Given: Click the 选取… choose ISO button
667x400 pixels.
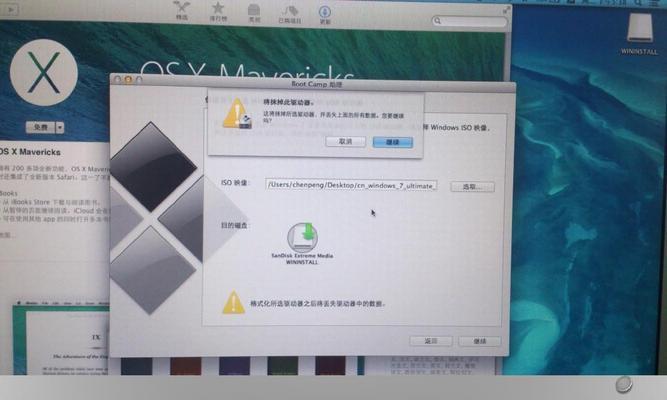Looking at the screenshot, I should [x=472, y=187].
